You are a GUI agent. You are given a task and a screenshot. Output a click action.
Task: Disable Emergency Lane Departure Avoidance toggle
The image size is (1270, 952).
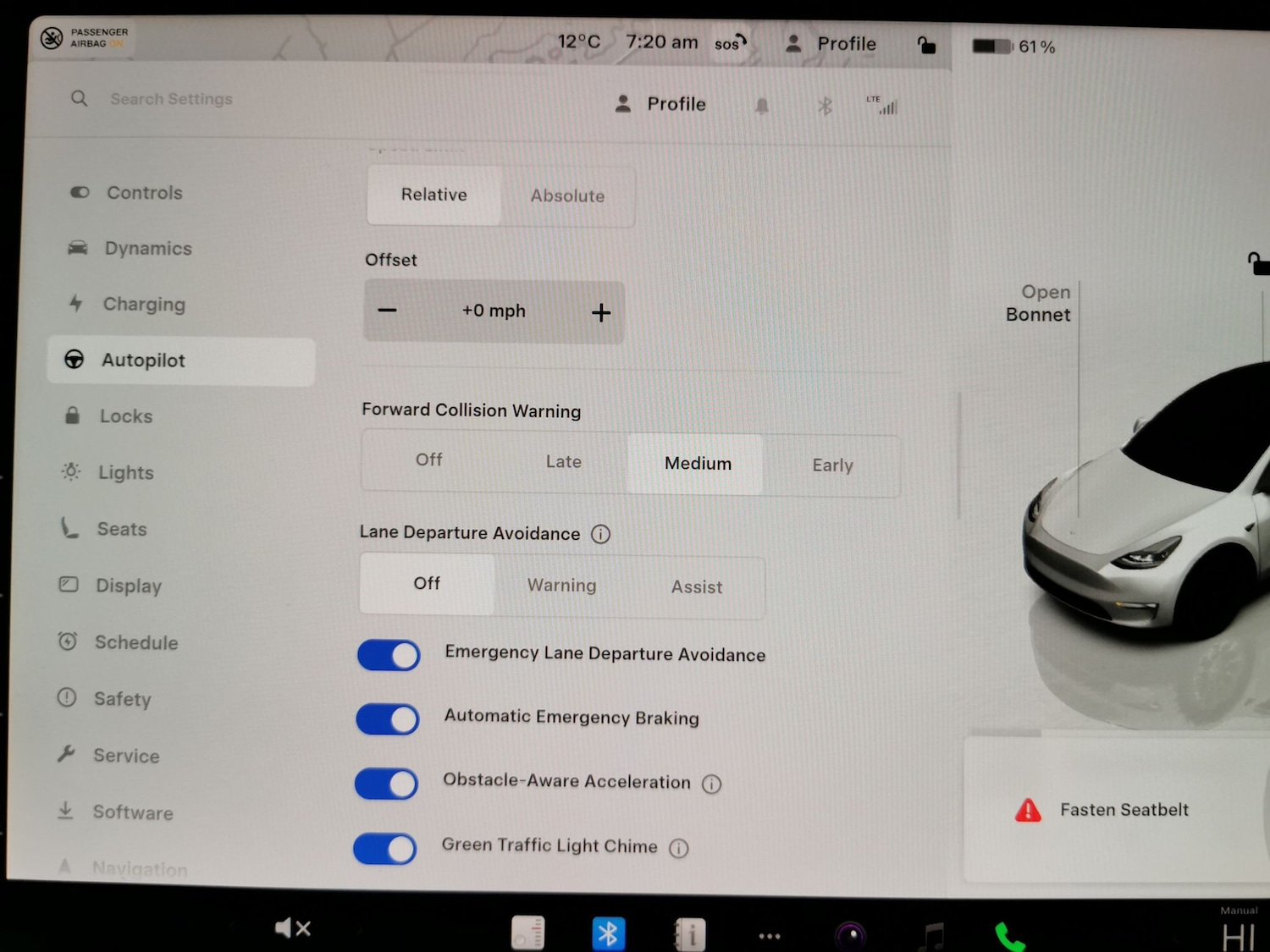click(389, 655)
